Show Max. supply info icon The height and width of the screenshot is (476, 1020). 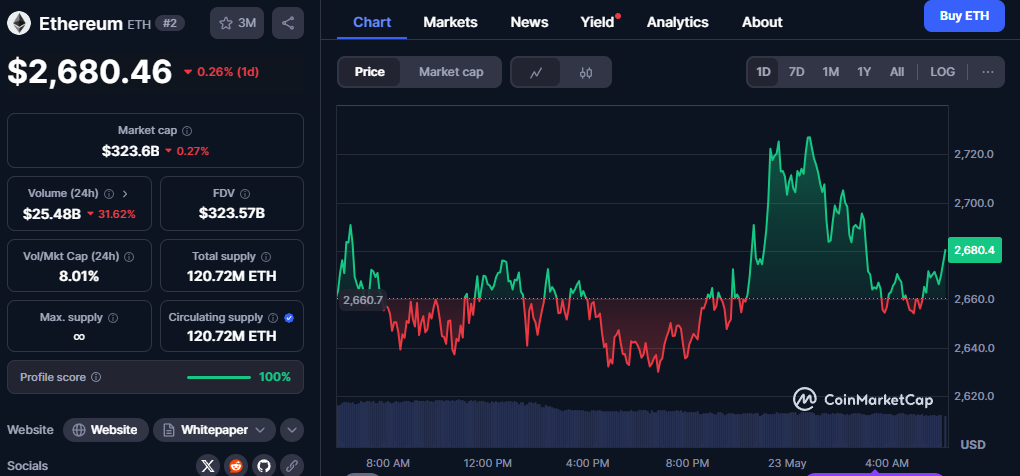coord(113,318)
